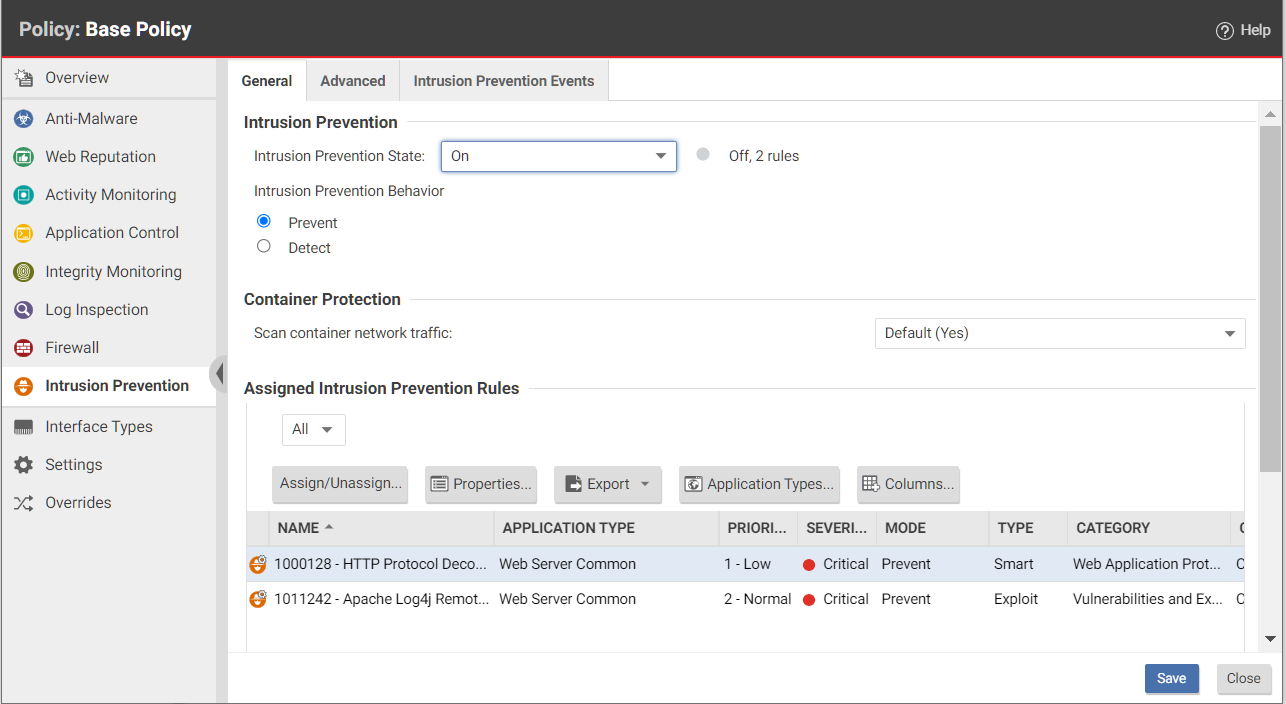Screen dimensions: 1286x704
Task: Collapse the sidebar with arrow handle
Action: [x=219, y=374]
